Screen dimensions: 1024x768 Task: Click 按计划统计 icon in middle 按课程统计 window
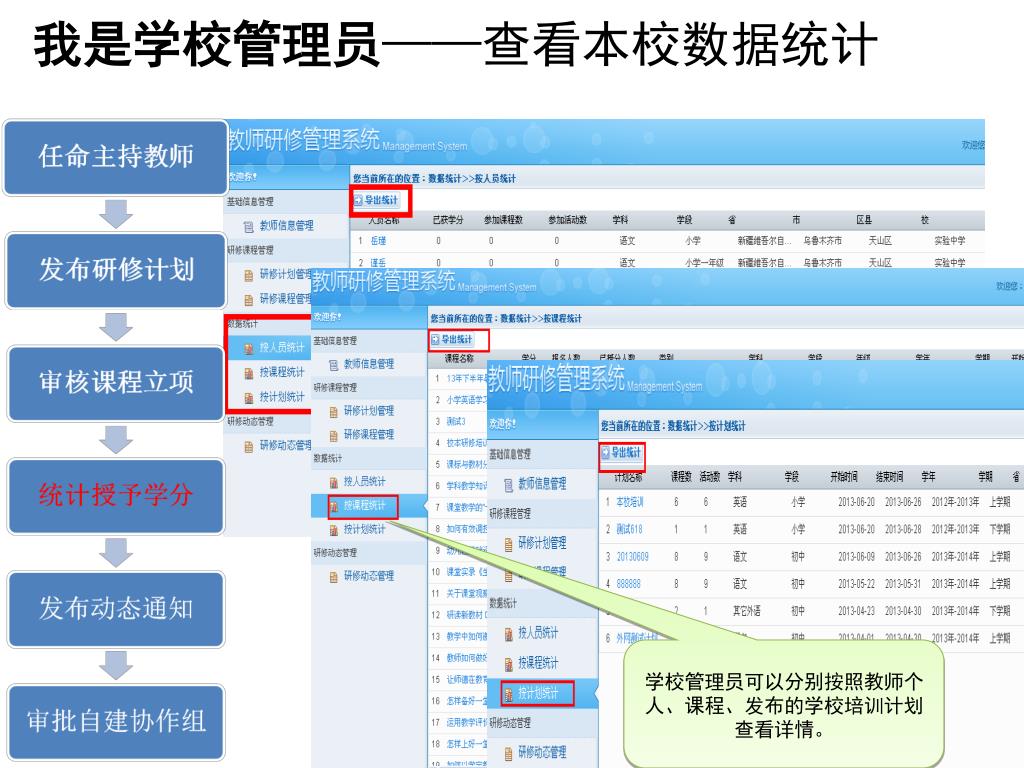point(334,530)
